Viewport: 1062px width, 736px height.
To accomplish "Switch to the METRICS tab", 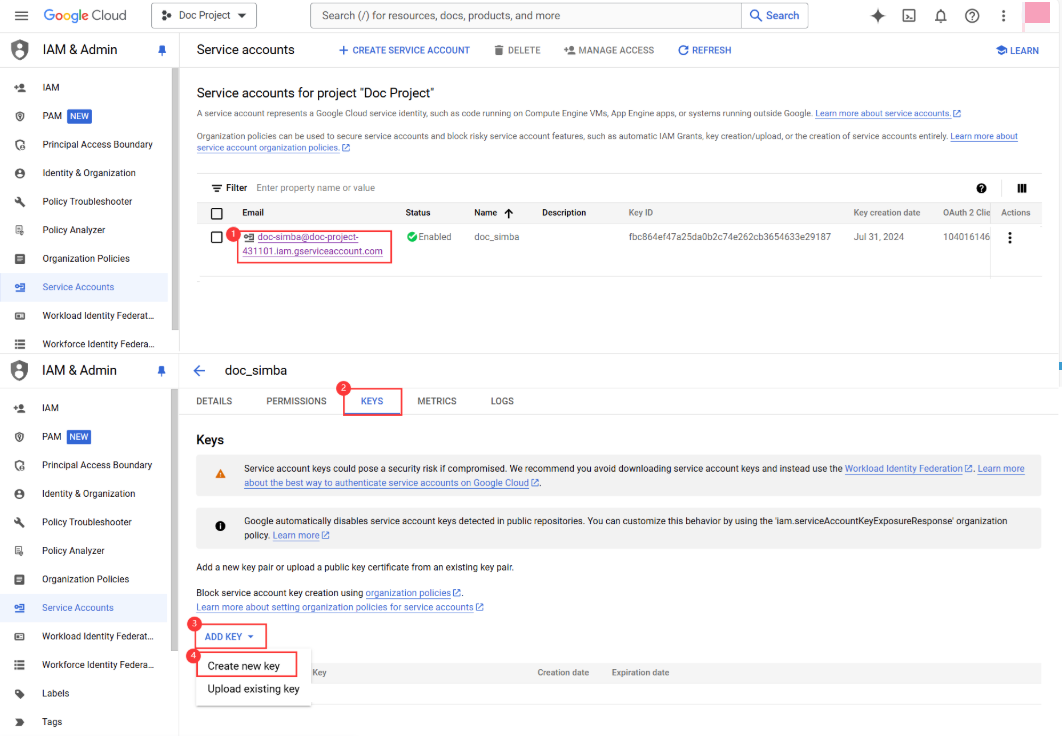I will [x=437, y=402].
